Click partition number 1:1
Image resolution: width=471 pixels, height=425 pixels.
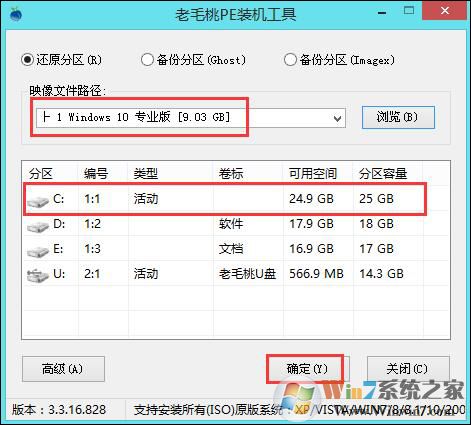pyautogui.click(x=92, y=199)
